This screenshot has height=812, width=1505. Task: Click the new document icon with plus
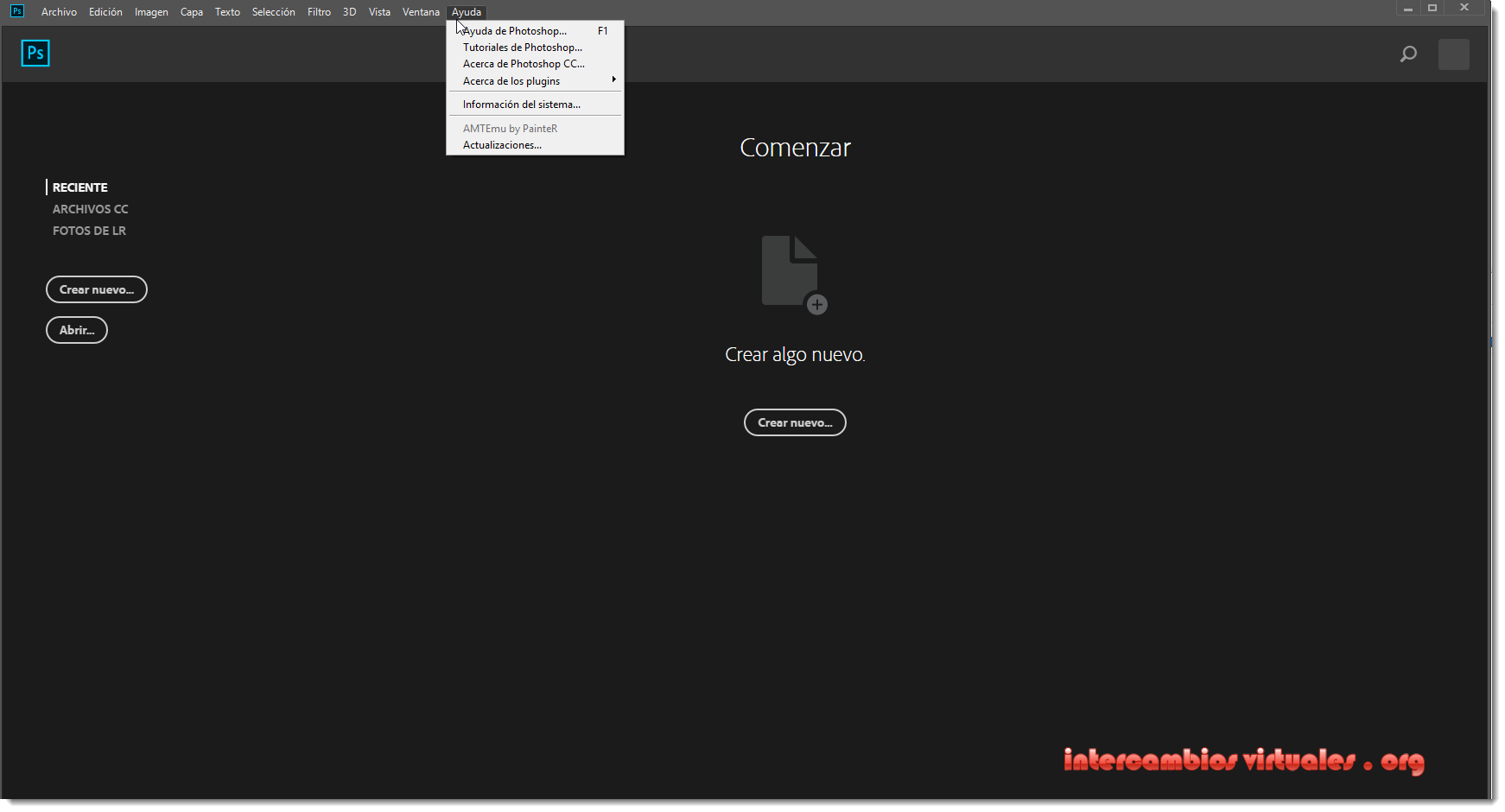794,276
